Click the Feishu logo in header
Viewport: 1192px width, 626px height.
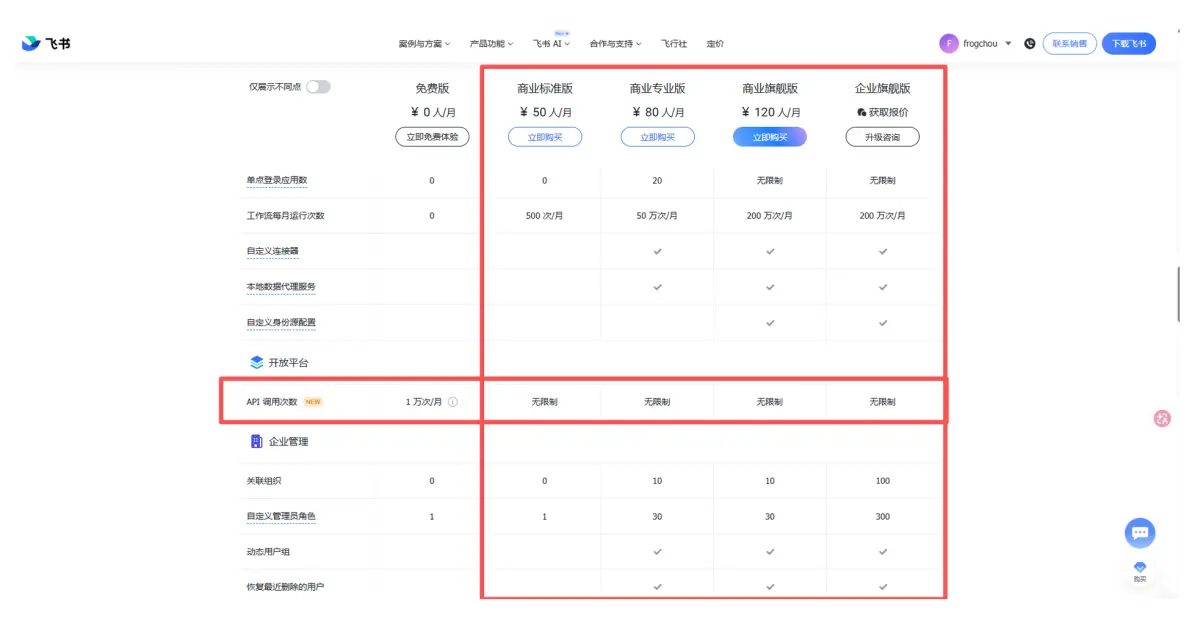(x=45, y=44)
